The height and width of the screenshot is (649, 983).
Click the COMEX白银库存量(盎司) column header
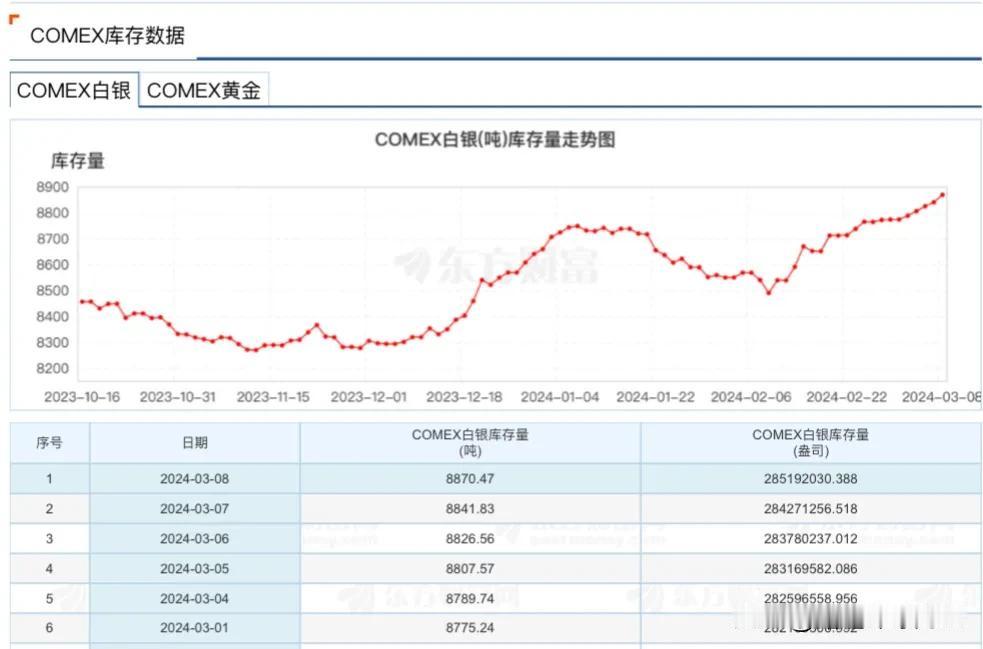811,443
